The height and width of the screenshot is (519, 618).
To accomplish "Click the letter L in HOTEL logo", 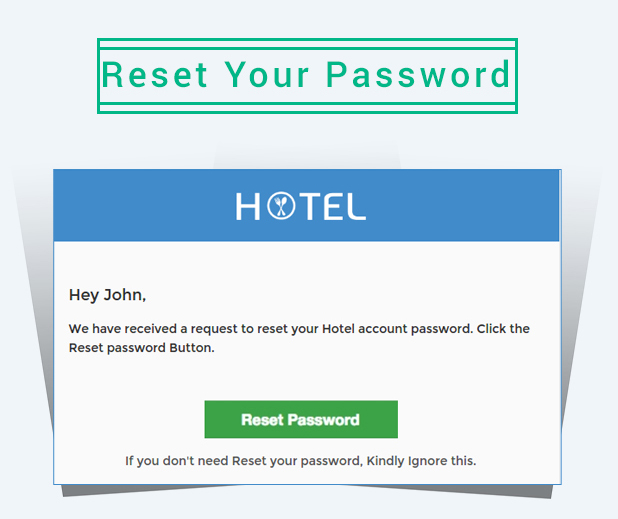I will [356, 206].
